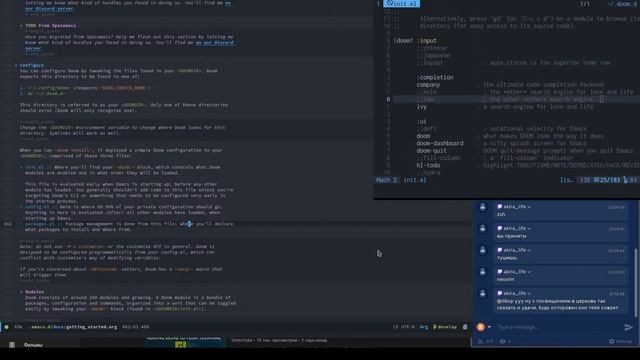Viewport: 640px width, 360px height.
Task: Click the green buffer status dot in modeline
Action: click(7, 327)
